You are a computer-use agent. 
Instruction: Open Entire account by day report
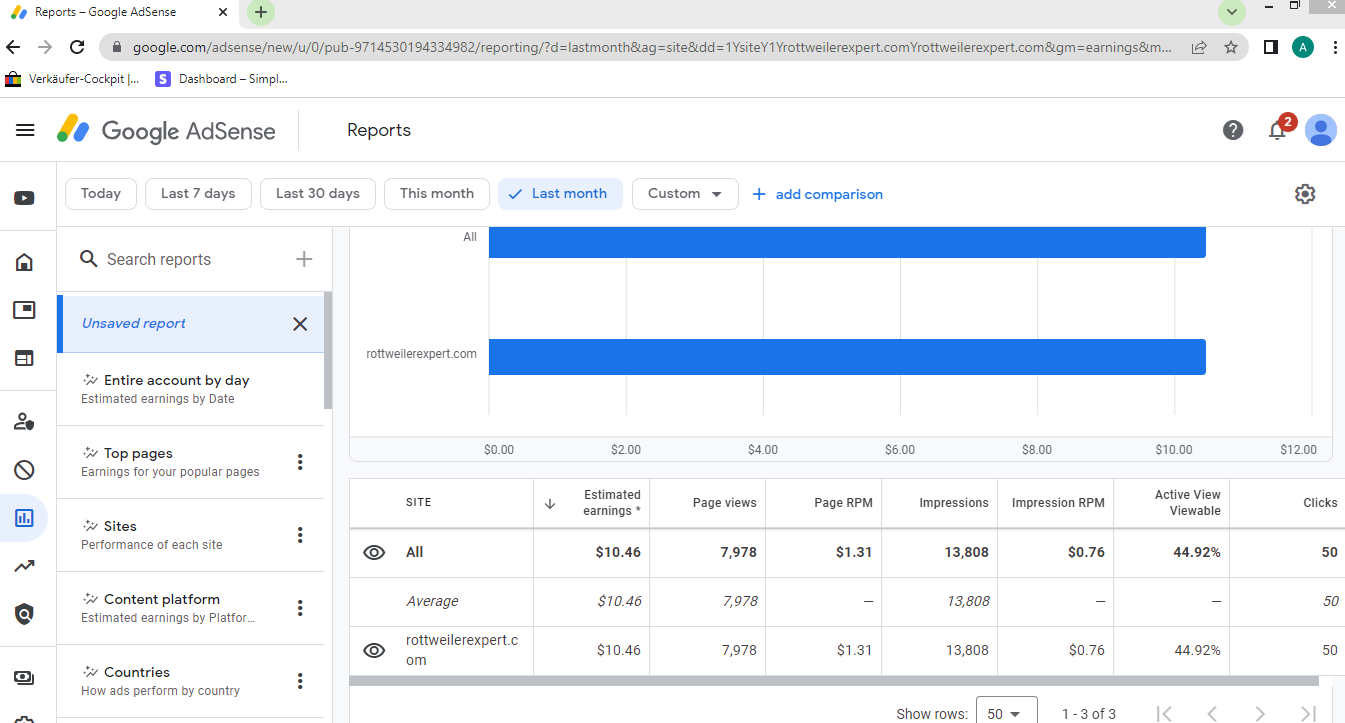(190, 389)
